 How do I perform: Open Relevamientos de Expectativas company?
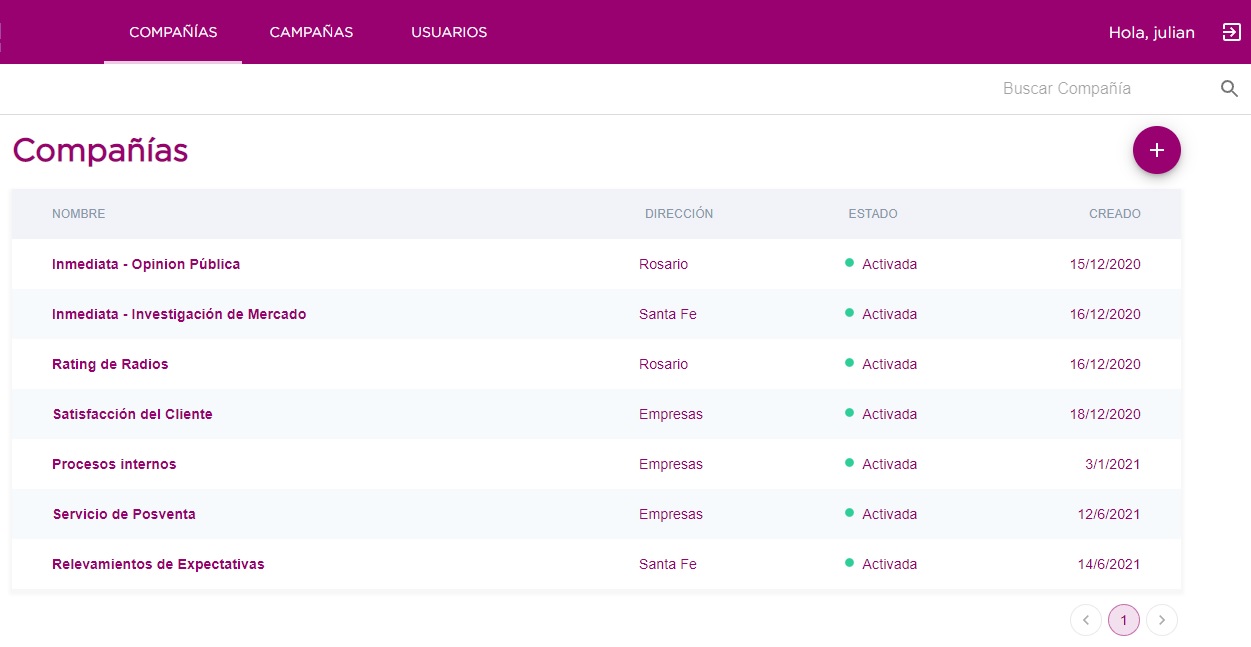(158, 564)
